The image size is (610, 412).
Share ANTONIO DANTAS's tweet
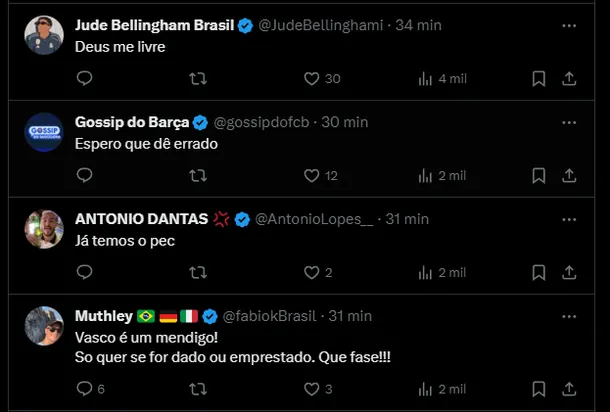click(569, 273)
